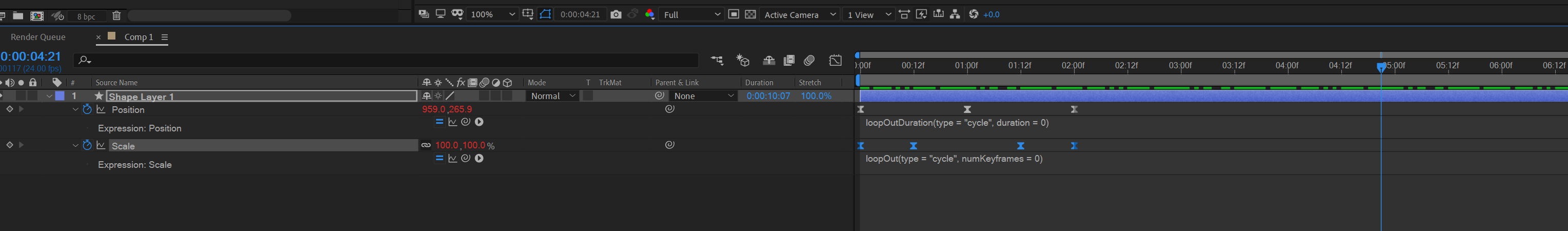This screenshot has width=1568, height=231.
Task: Click the Duration value 0:00:10:07
Action: click(768, 95)
